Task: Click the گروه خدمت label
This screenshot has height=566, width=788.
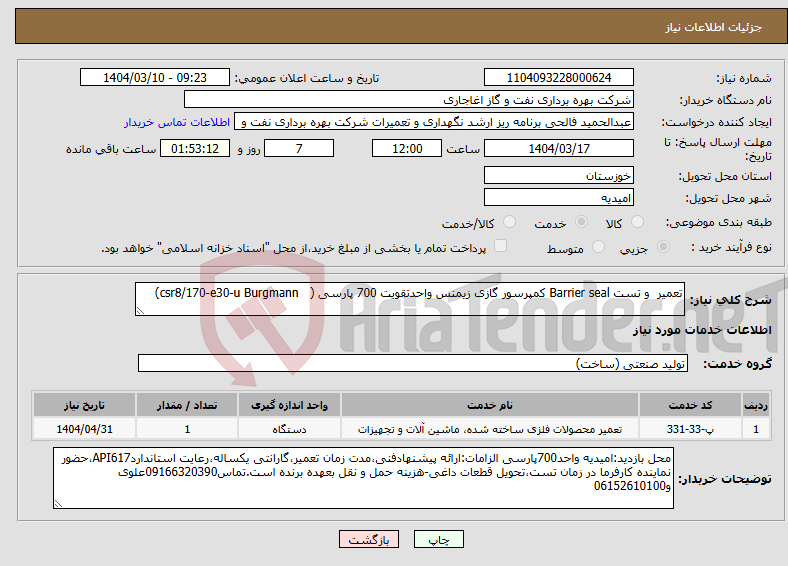Action: 737,363
